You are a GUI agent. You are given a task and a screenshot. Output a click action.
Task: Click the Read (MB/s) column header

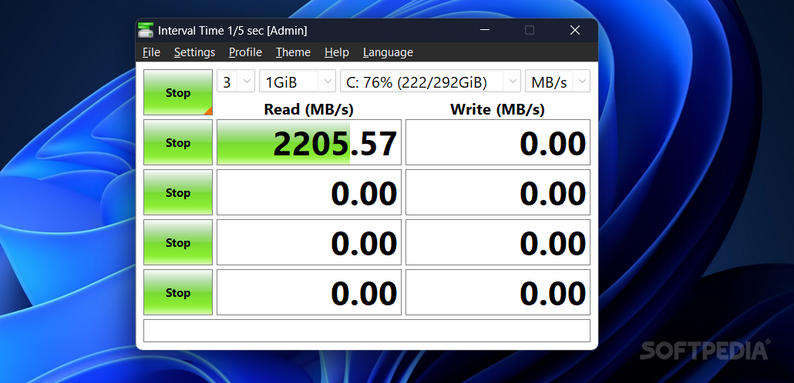309,109
